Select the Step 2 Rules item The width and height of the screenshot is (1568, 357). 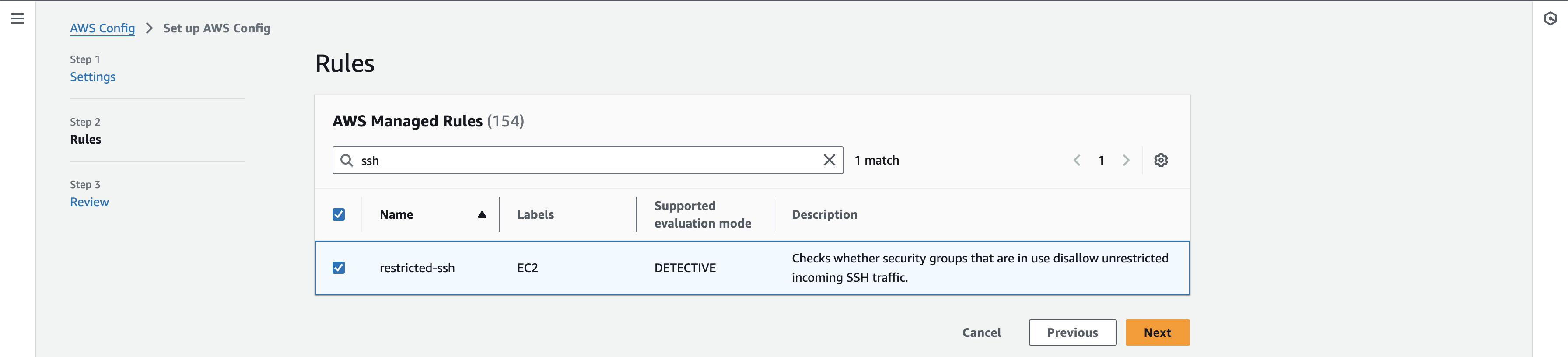click(x=85, y=140)
